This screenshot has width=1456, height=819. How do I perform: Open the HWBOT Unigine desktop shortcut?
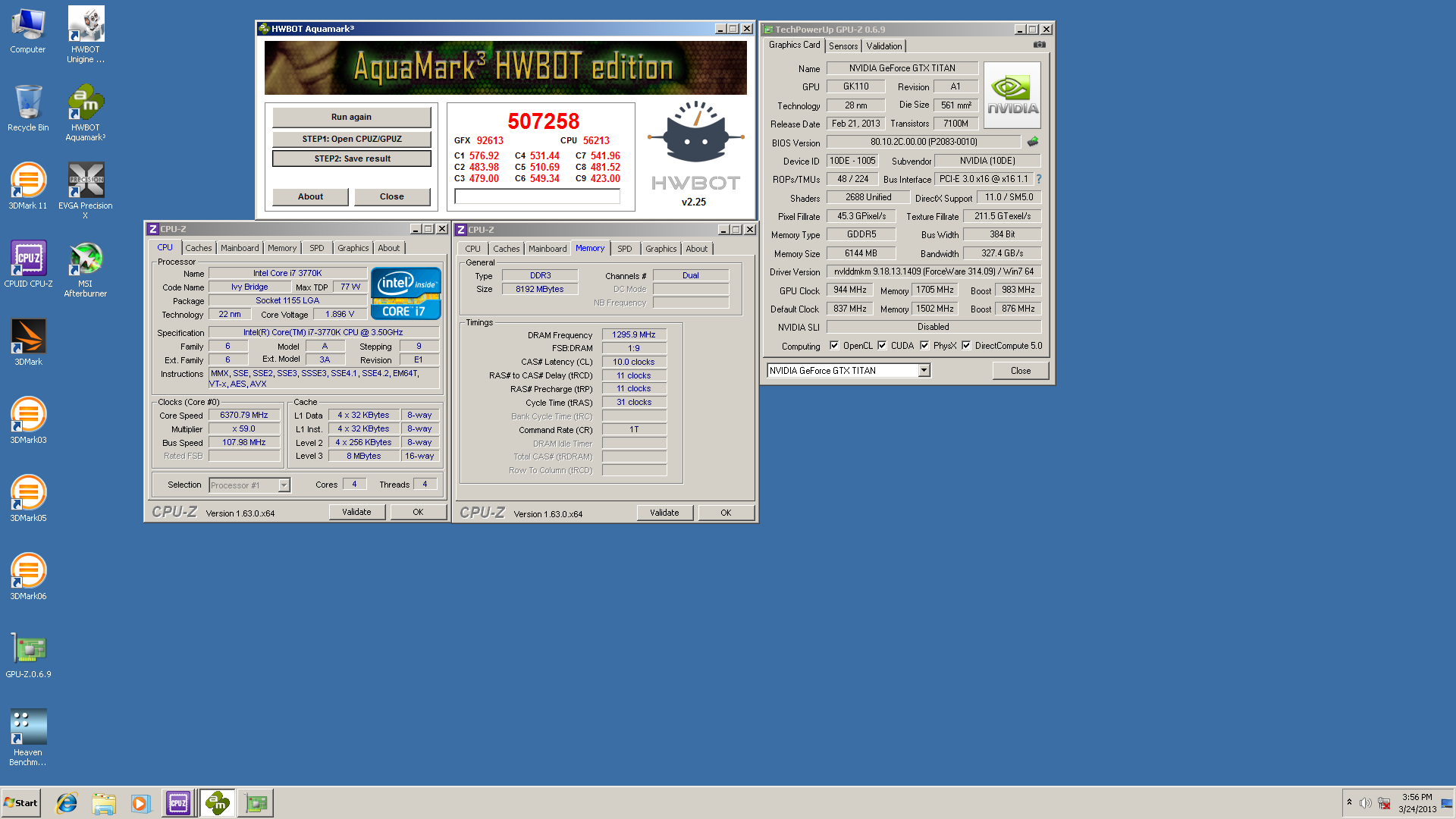86,35
